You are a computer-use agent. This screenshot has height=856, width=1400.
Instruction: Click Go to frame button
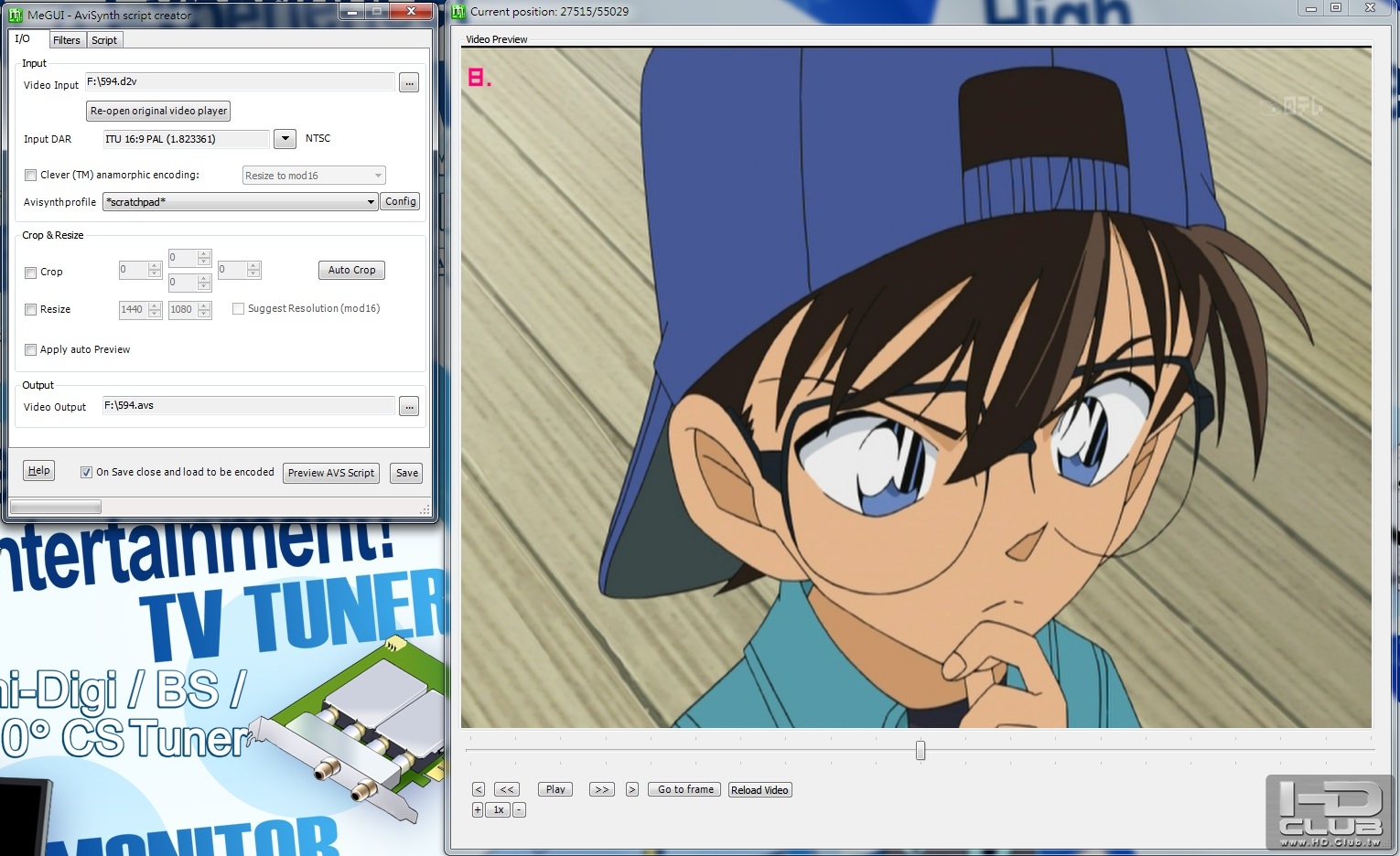coord(685,789)
